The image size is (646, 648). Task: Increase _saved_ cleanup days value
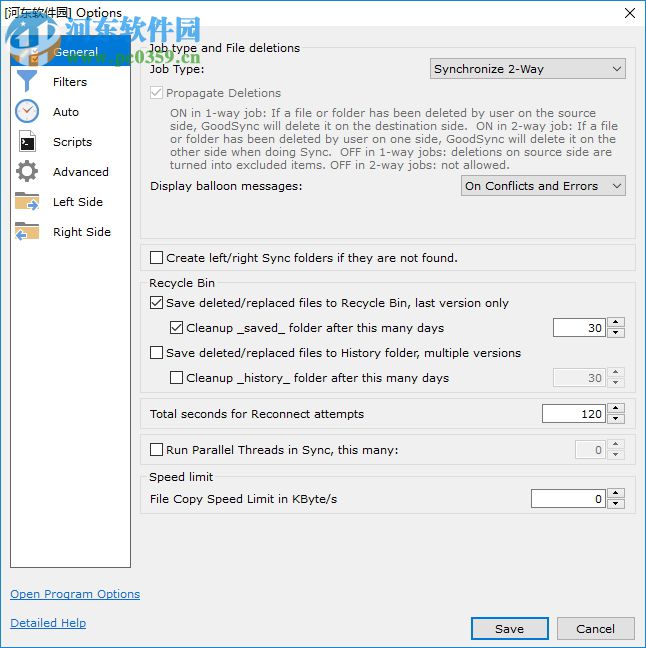pyautogui.click(x=616, y=323)
